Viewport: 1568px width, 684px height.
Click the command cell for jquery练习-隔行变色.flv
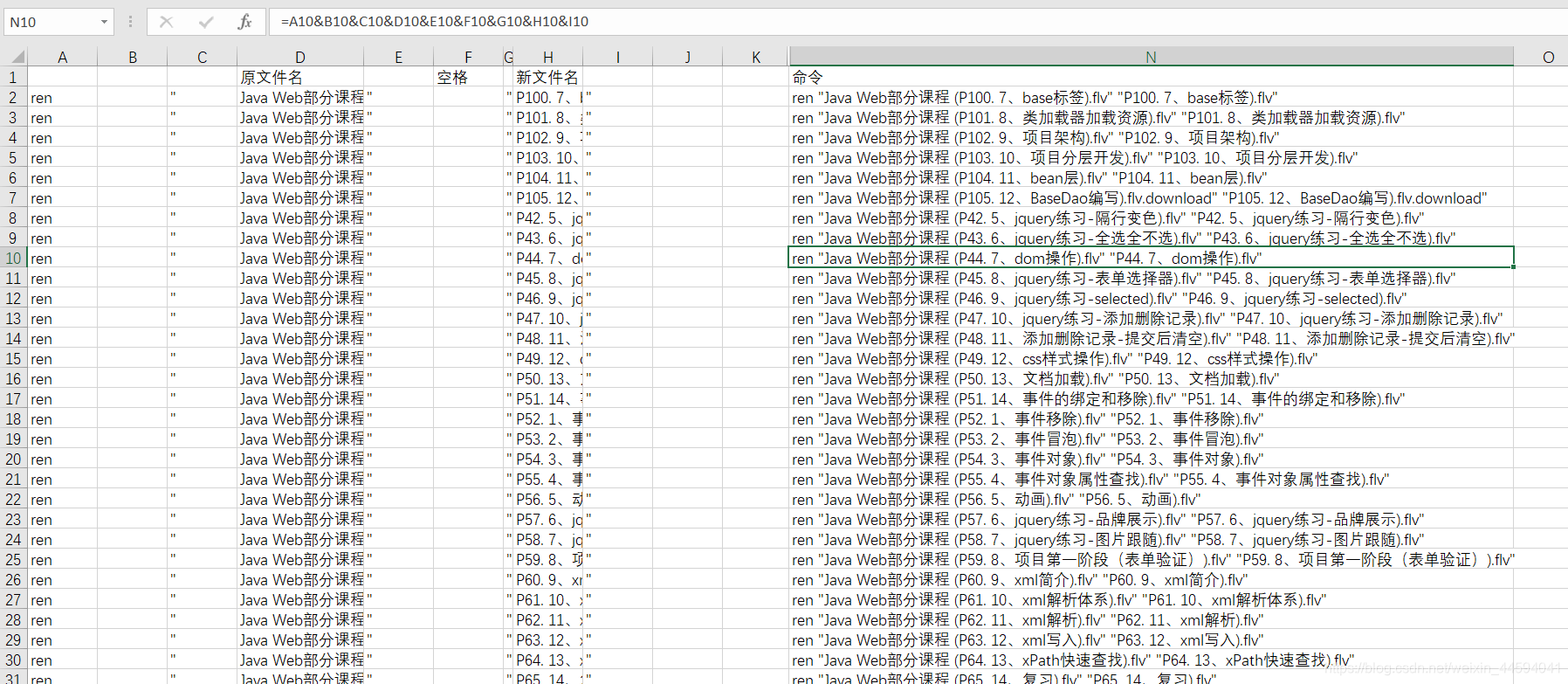(x=1152, y=218)
